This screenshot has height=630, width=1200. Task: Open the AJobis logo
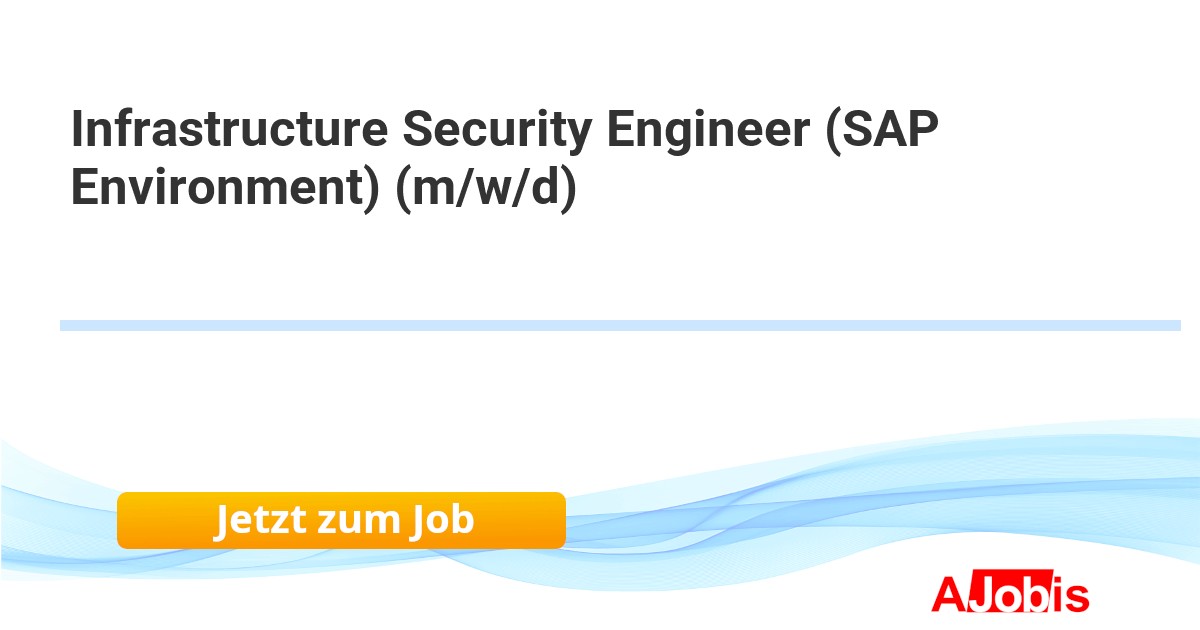click(1010, 594)
